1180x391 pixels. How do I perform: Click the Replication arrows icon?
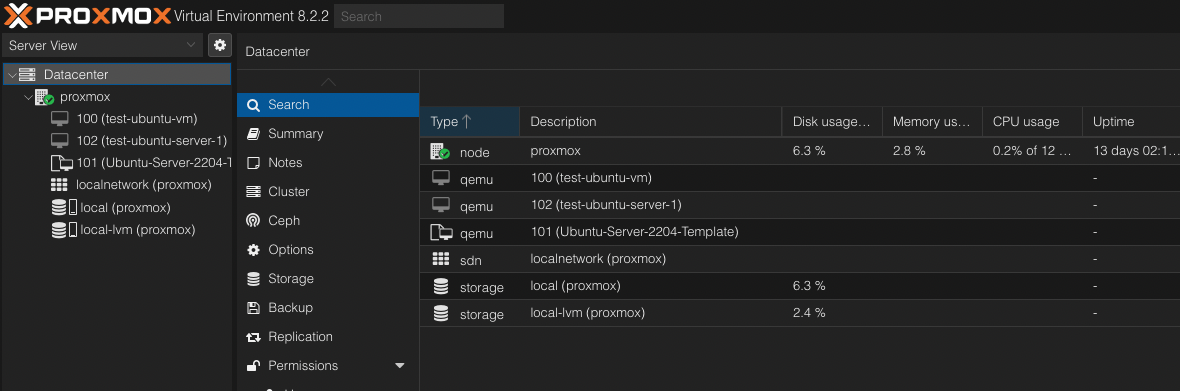point(254,337)
